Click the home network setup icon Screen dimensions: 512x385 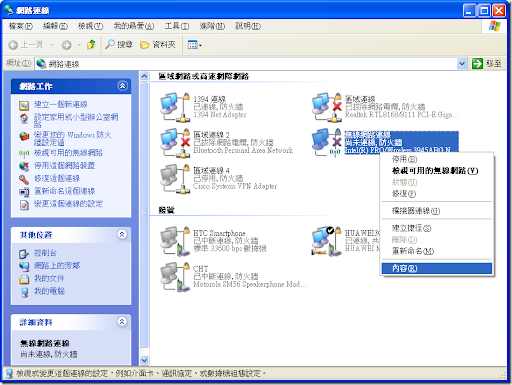(x=24, y=118)
